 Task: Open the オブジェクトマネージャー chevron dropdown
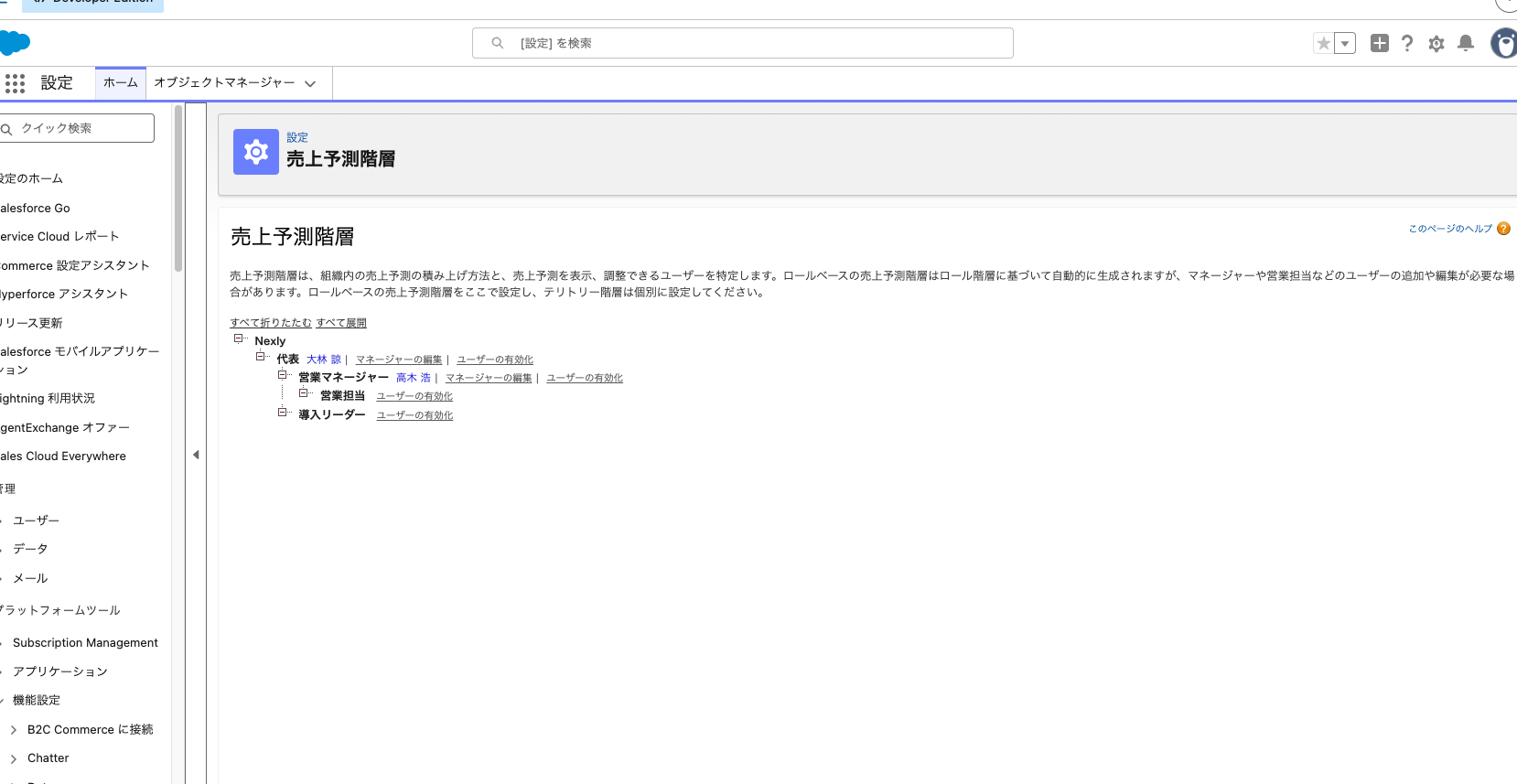point(310,83)
